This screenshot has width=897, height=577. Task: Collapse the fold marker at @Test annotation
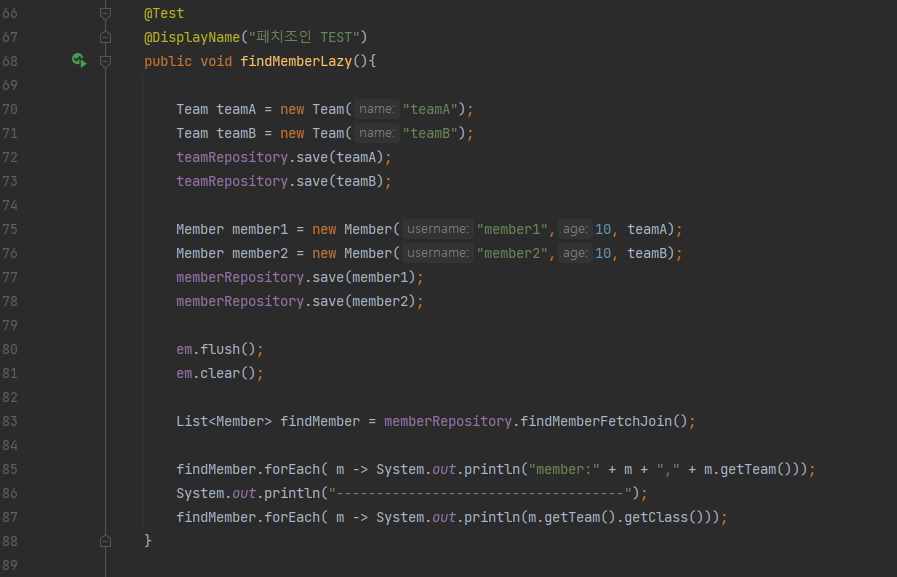pos(105,13)
